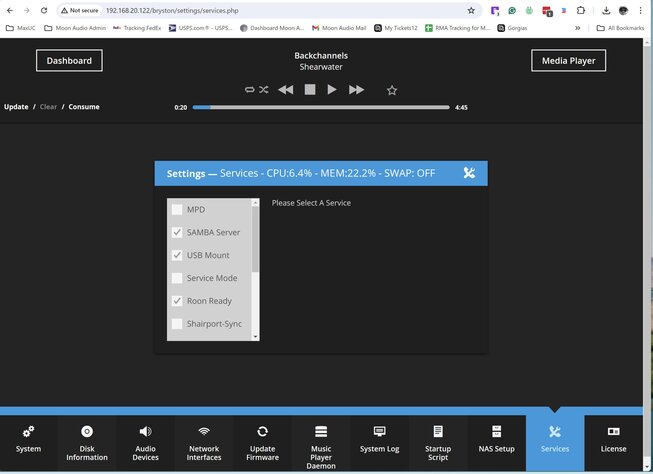Open Moon Audio Admin bookmark folder
The width and height of the screenshot is (653, 474).
(75, 28)
